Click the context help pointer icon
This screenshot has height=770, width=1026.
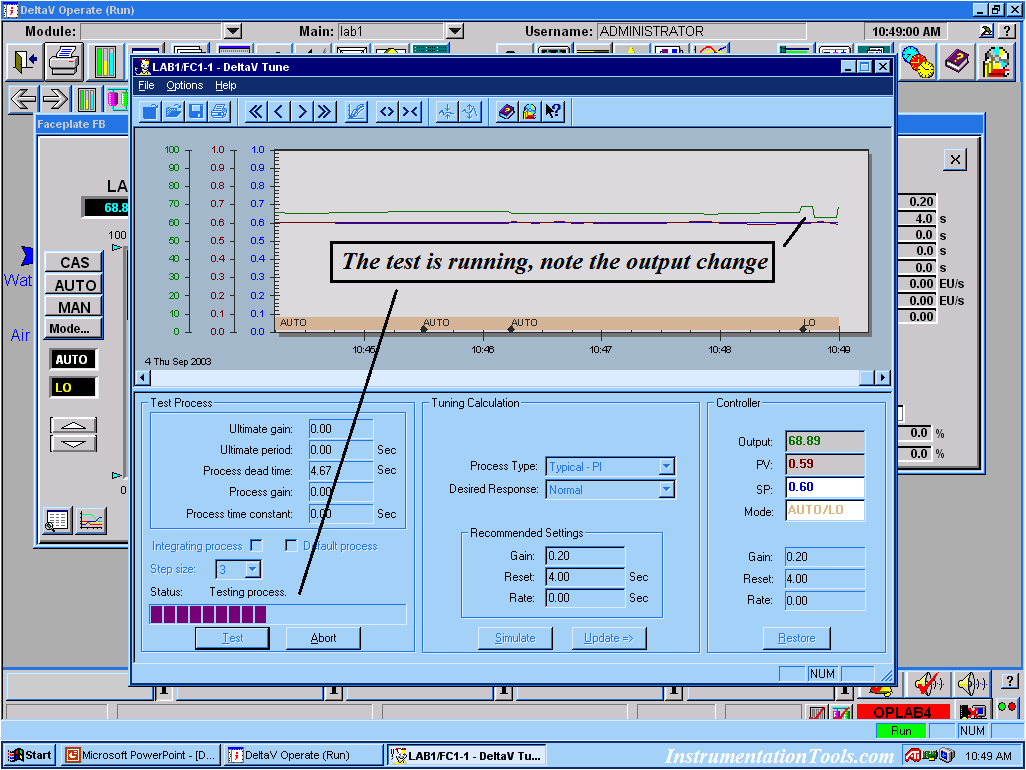(x=553, y=112)
